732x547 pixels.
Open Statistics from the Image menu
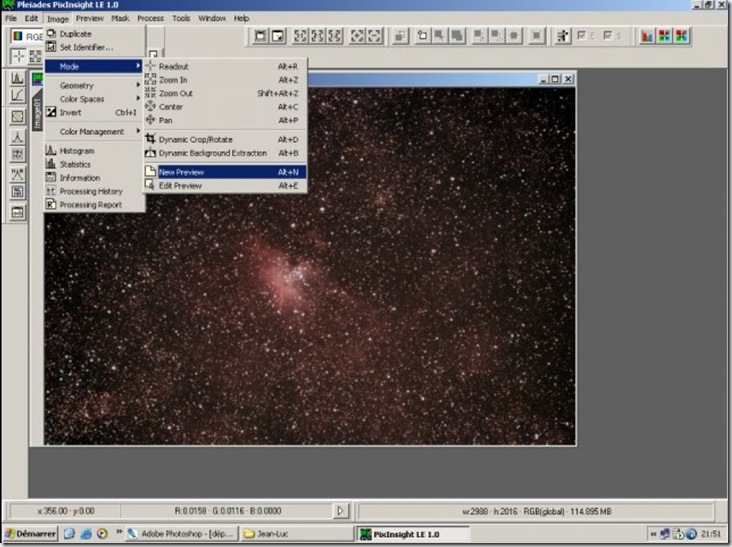point(95,164)
